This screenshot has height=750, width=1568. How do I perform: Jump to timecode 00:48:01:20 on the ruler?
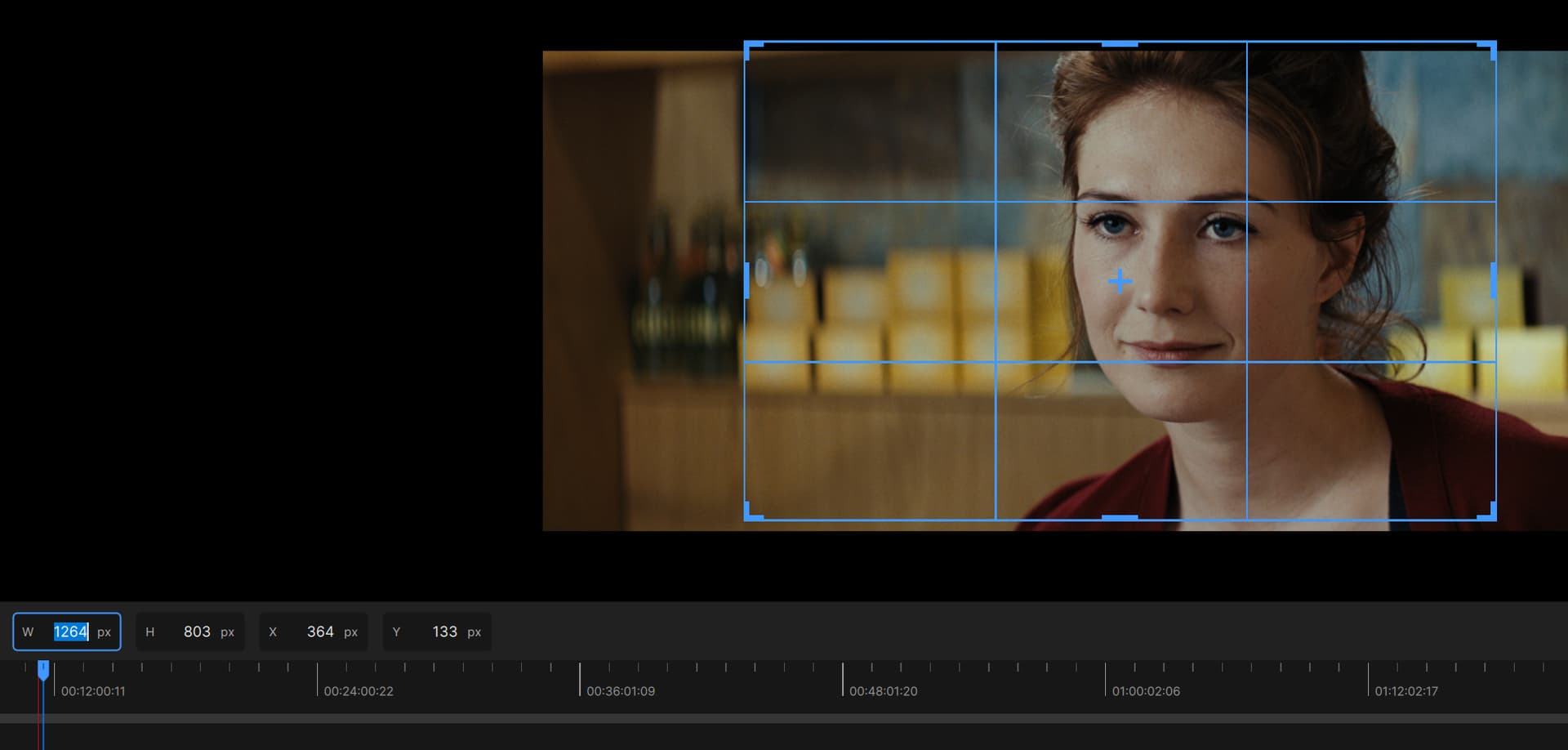884,691
